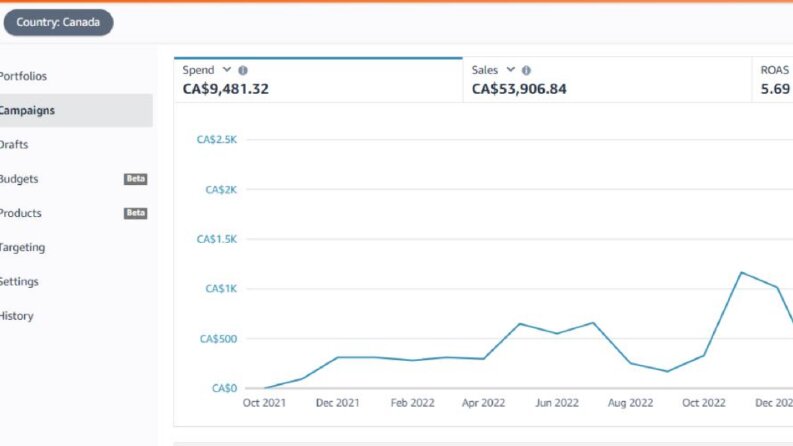
Task: Click the CA$0 axis label
Action: click(224, 388)
